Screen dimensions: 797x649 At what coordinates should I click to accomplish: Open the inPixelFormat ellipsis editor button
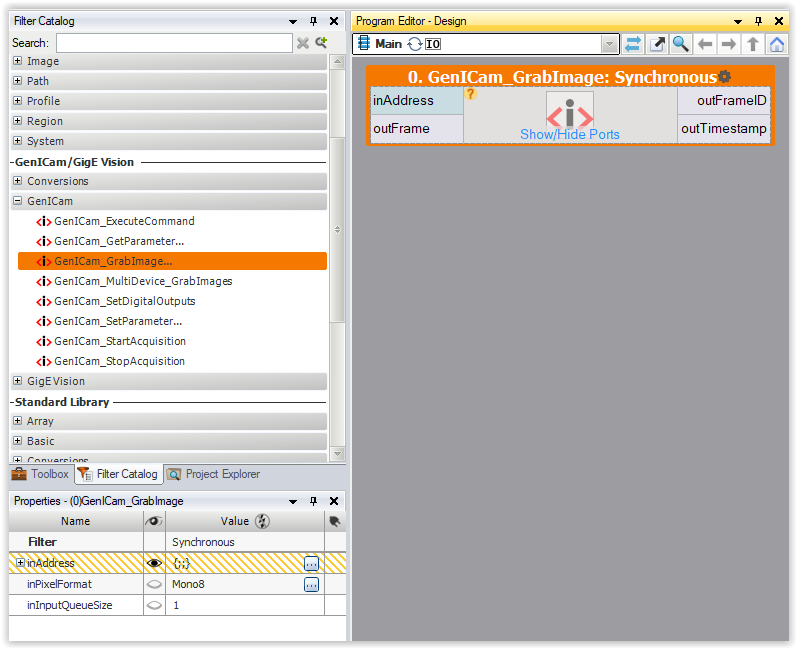point(311,584)
